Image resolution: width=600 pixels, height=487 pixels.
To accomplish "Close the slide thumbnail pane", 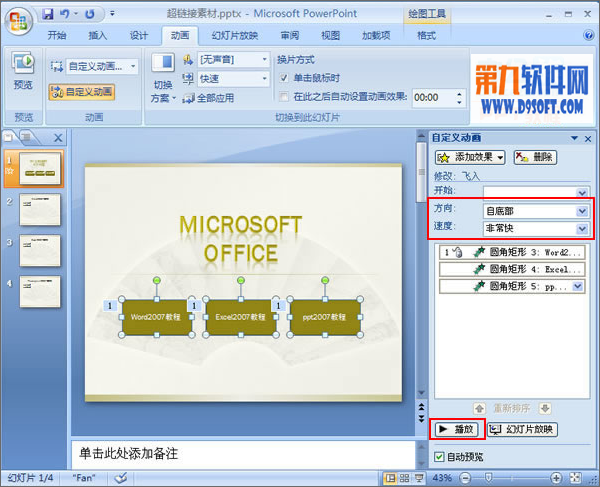I will pyautogui.click(x=58, y=138).
